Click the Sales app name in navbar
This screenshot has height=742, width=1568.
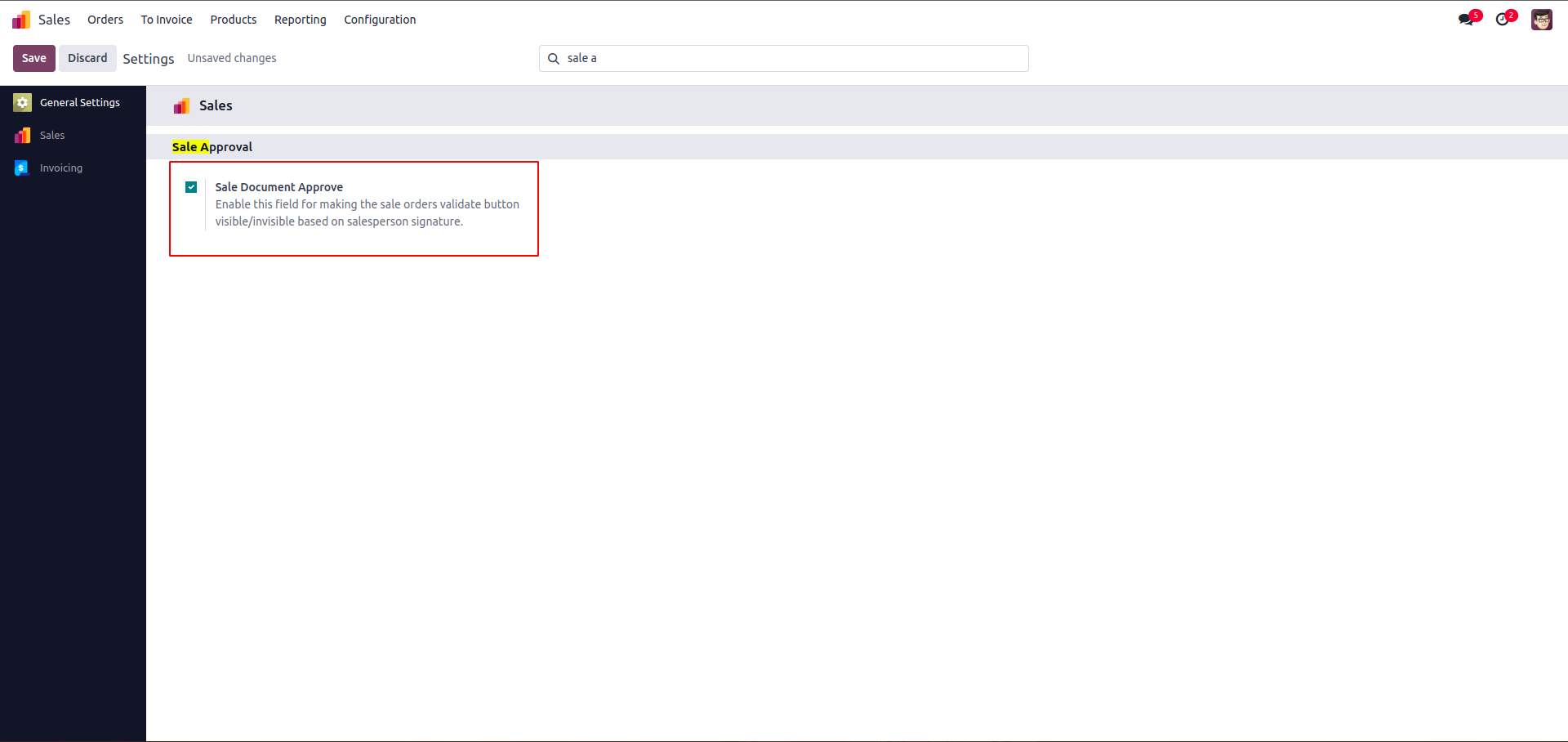tap(54, 20)
